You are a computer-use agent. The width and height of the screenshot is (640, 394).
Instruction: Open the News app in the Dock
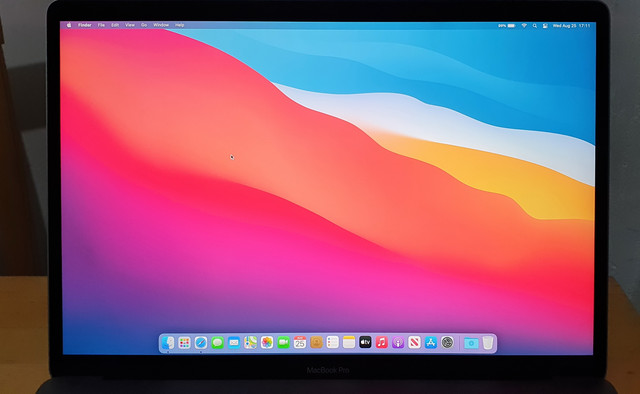tap(414, 343)
